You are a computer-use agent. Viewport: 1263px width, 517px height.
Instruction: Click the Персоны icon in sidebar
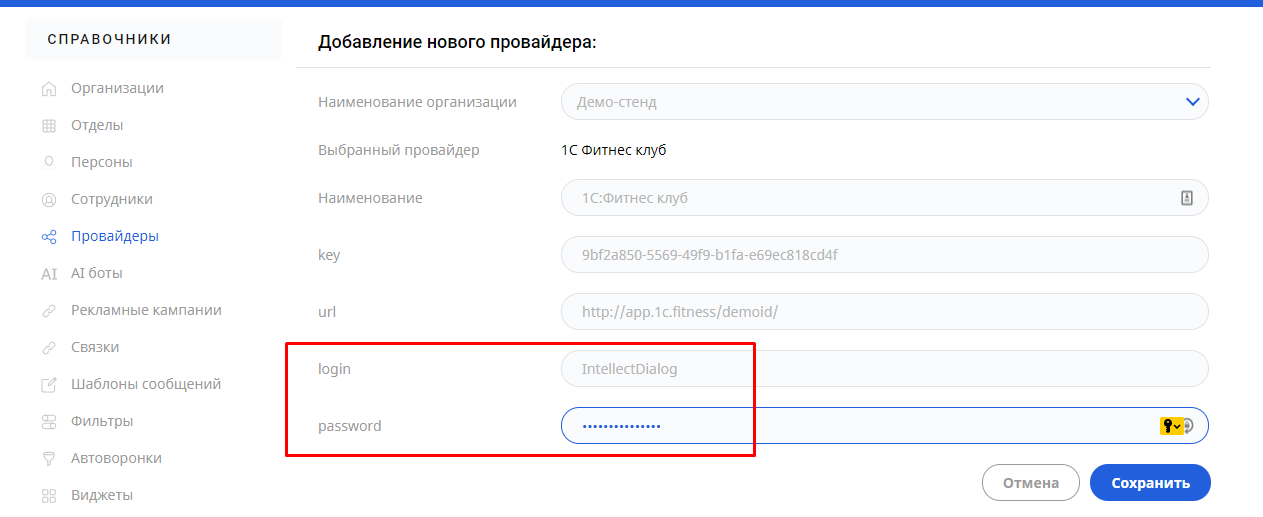[48, 162]
